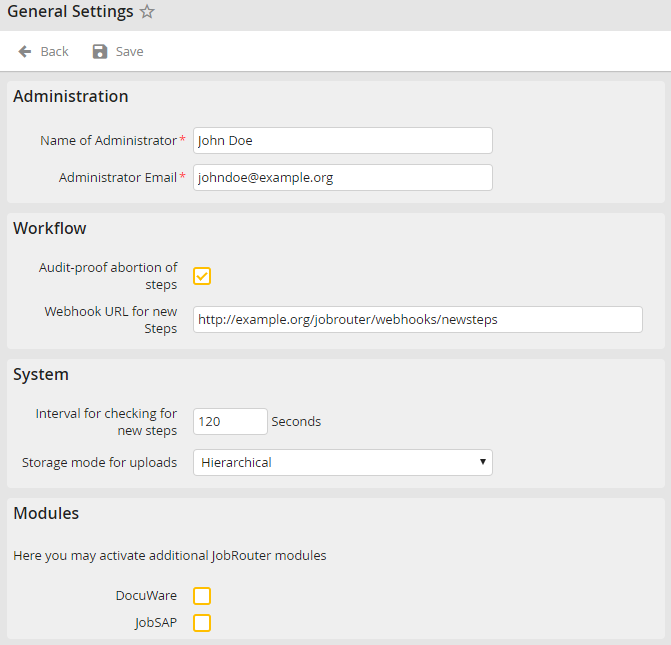This screenshot has width=671, height=645.
Task: Click the 'Name of Administrator' label
Action: [108, 140]
